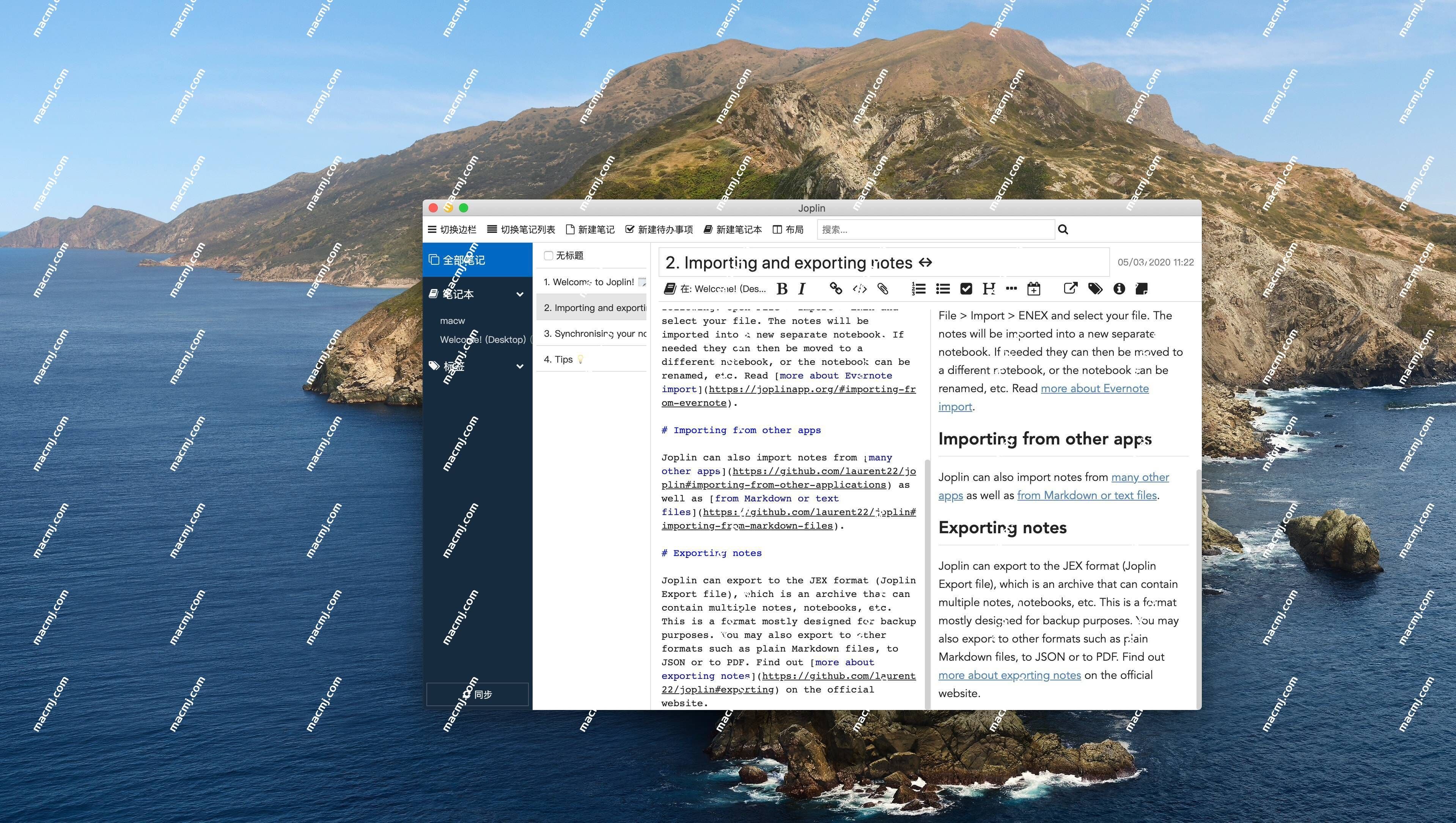The height and width of the screenshot is (823, 1456).
Task: Click the Importing from other apps preview heading
Action: 1045,439
